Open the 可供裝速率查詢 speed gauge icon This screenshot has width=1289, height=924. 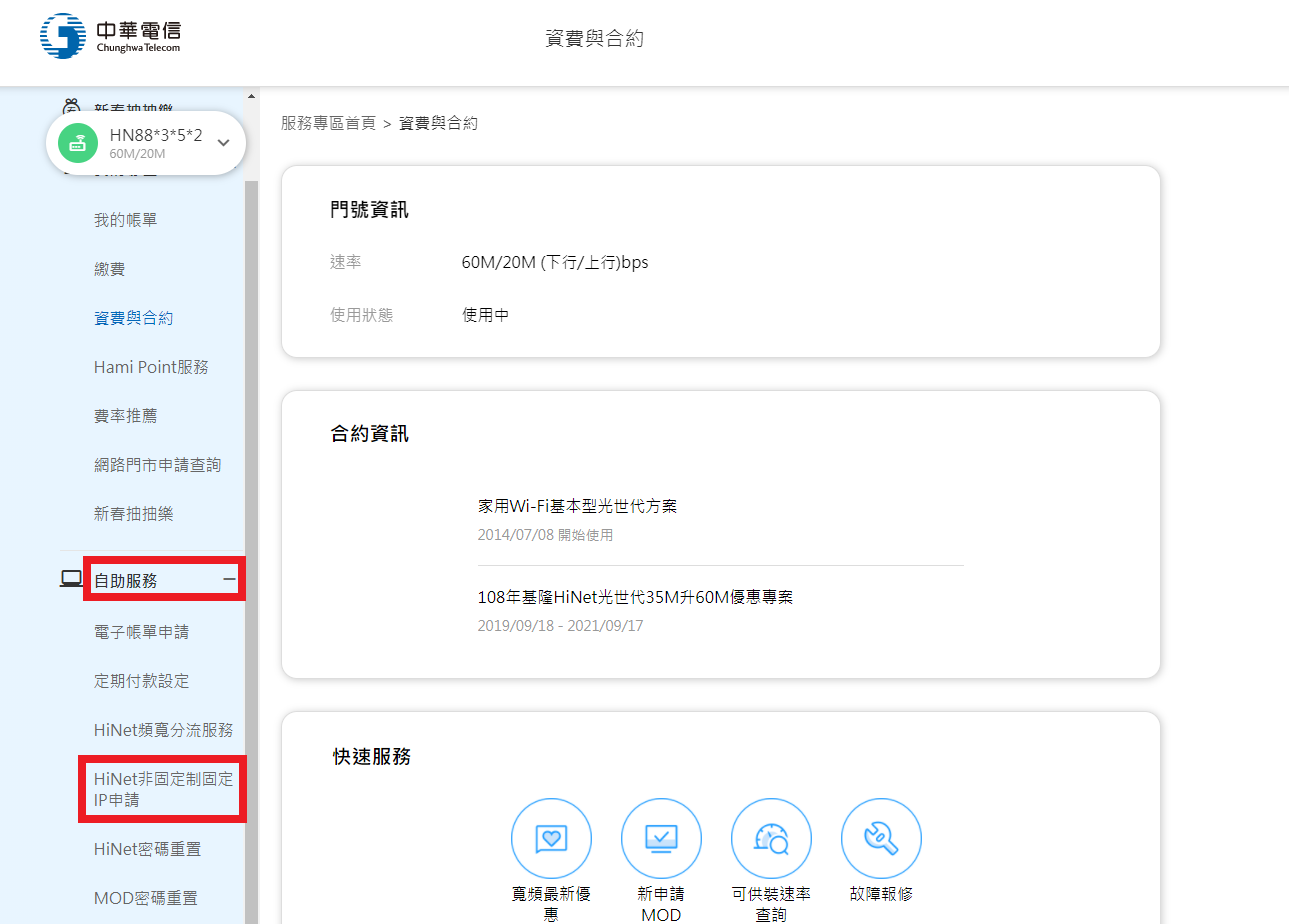click(771, 838)
